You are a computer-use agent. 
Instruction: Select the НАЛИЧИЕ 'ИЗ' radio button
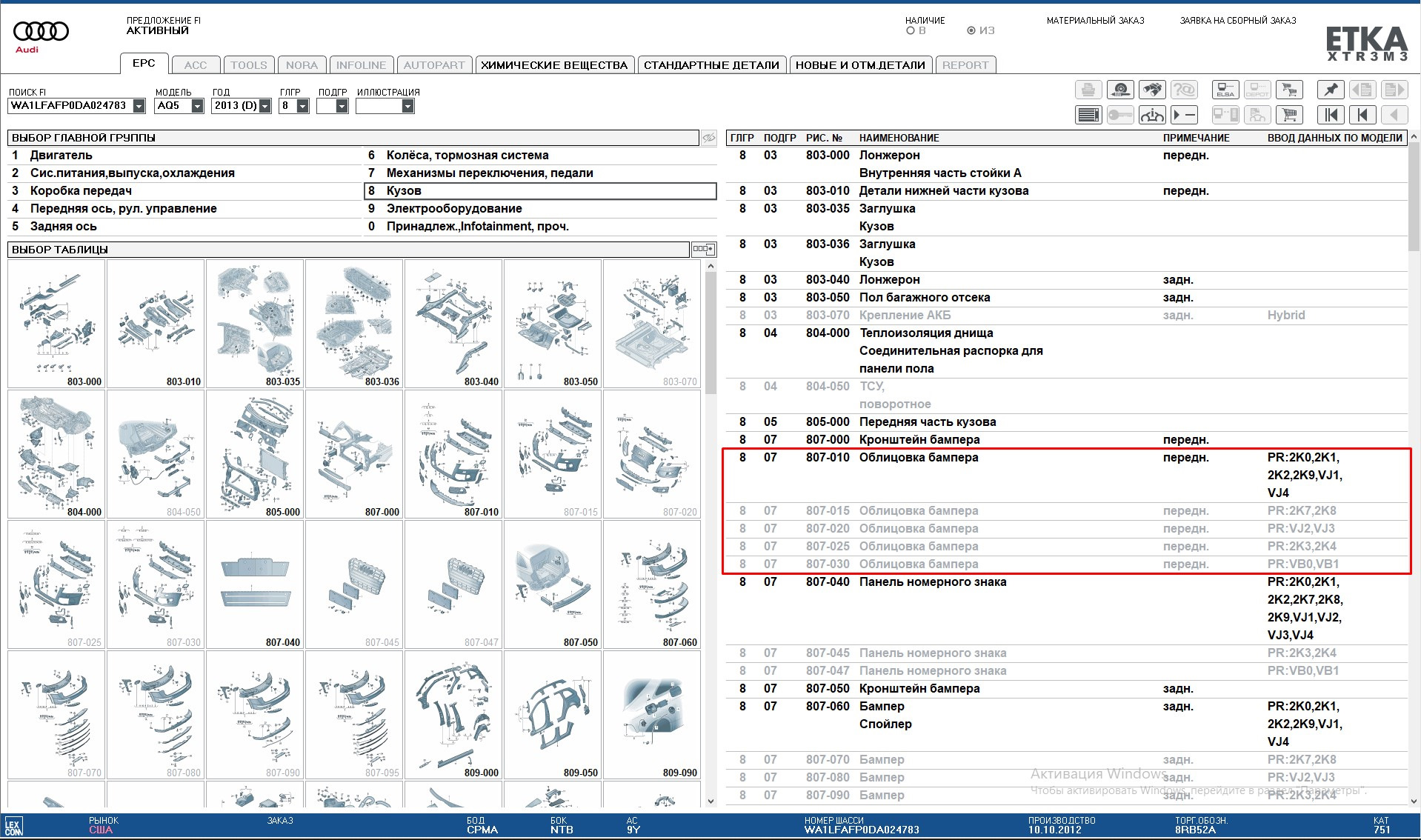click(971, 31)
